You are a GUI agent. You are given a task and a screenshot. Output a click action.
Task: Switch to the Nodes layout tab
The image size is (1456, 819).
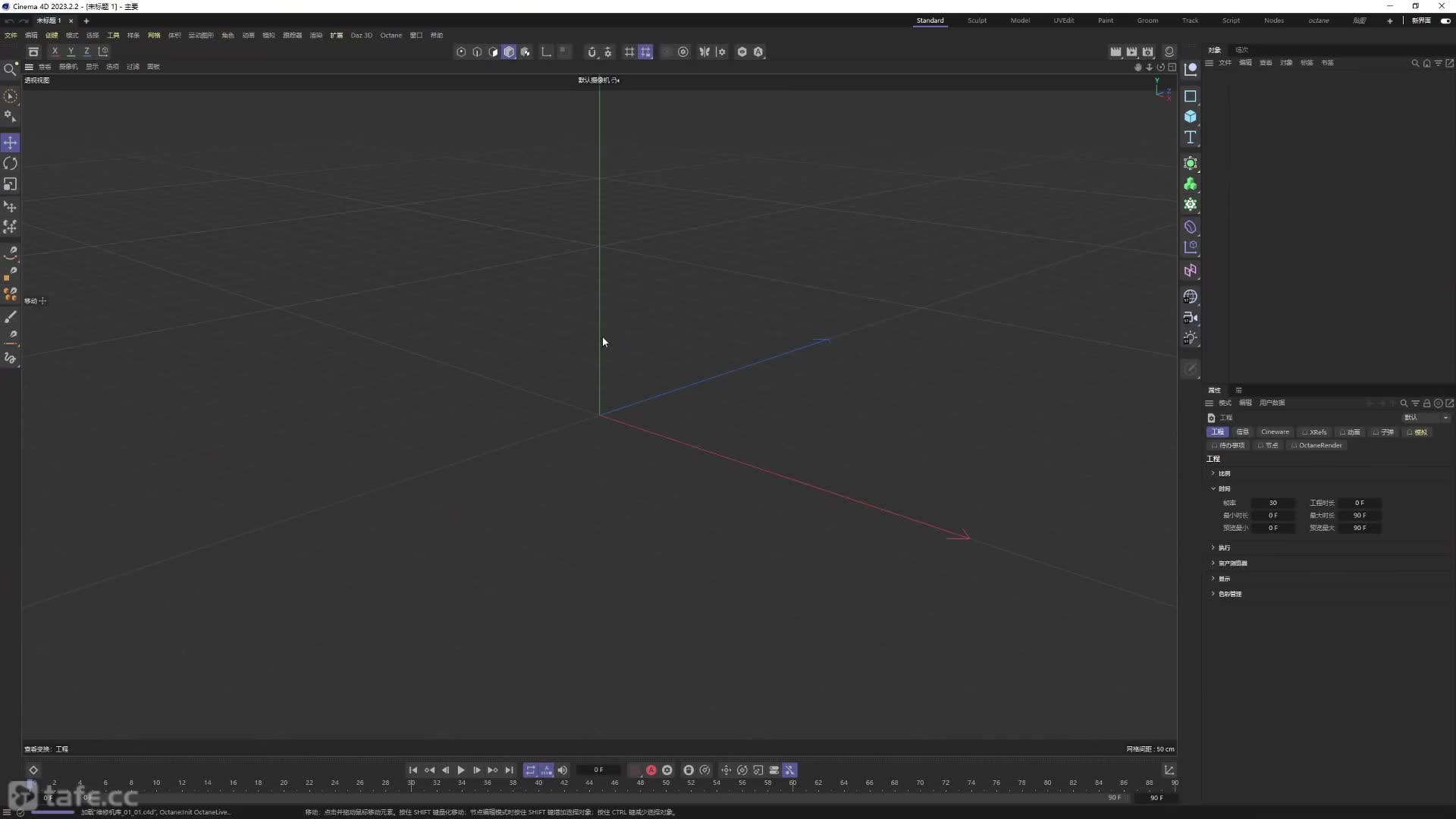pos(1274,20)
